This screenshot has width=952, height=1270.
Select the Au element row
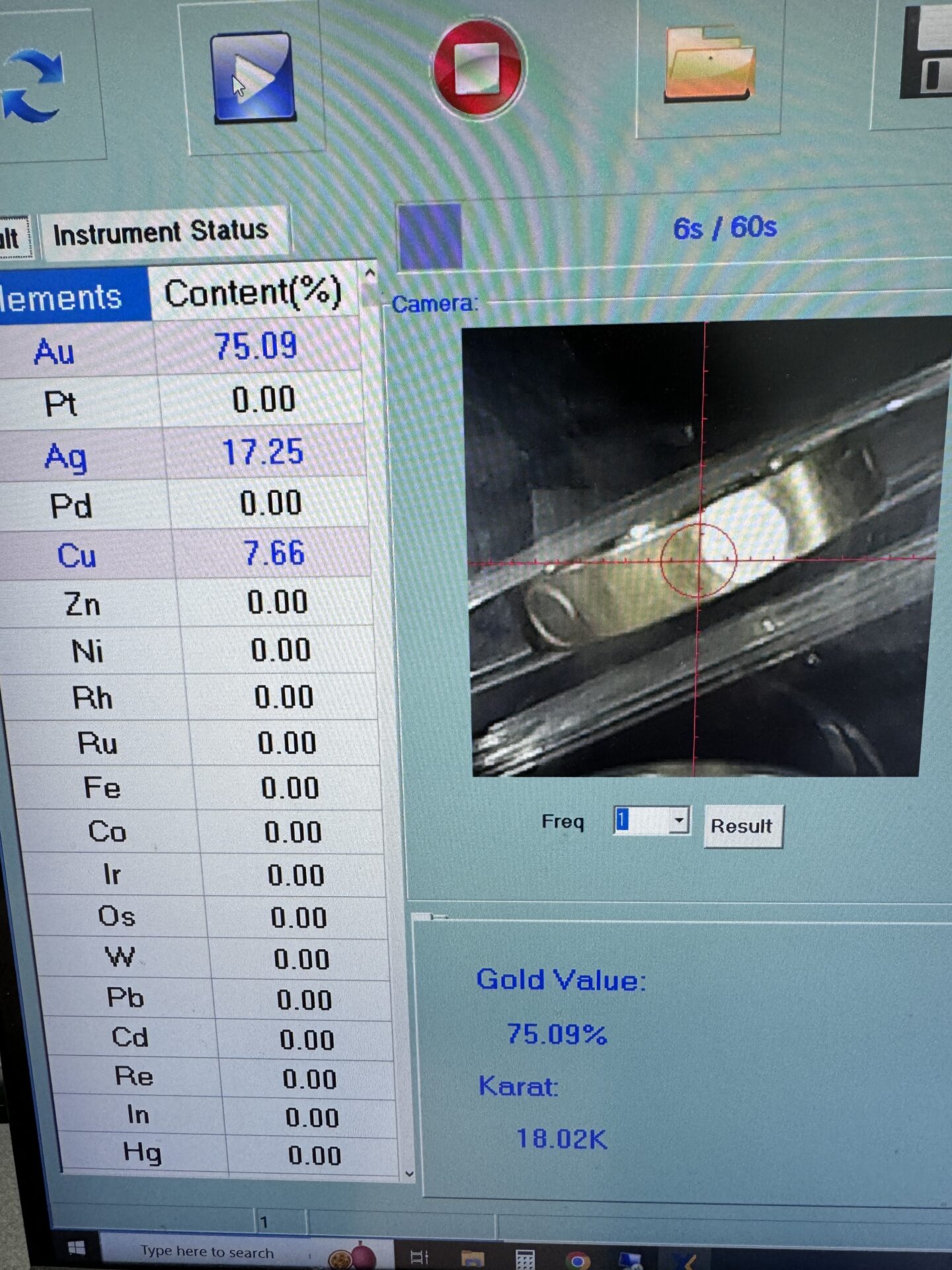(x=180, y=348)
